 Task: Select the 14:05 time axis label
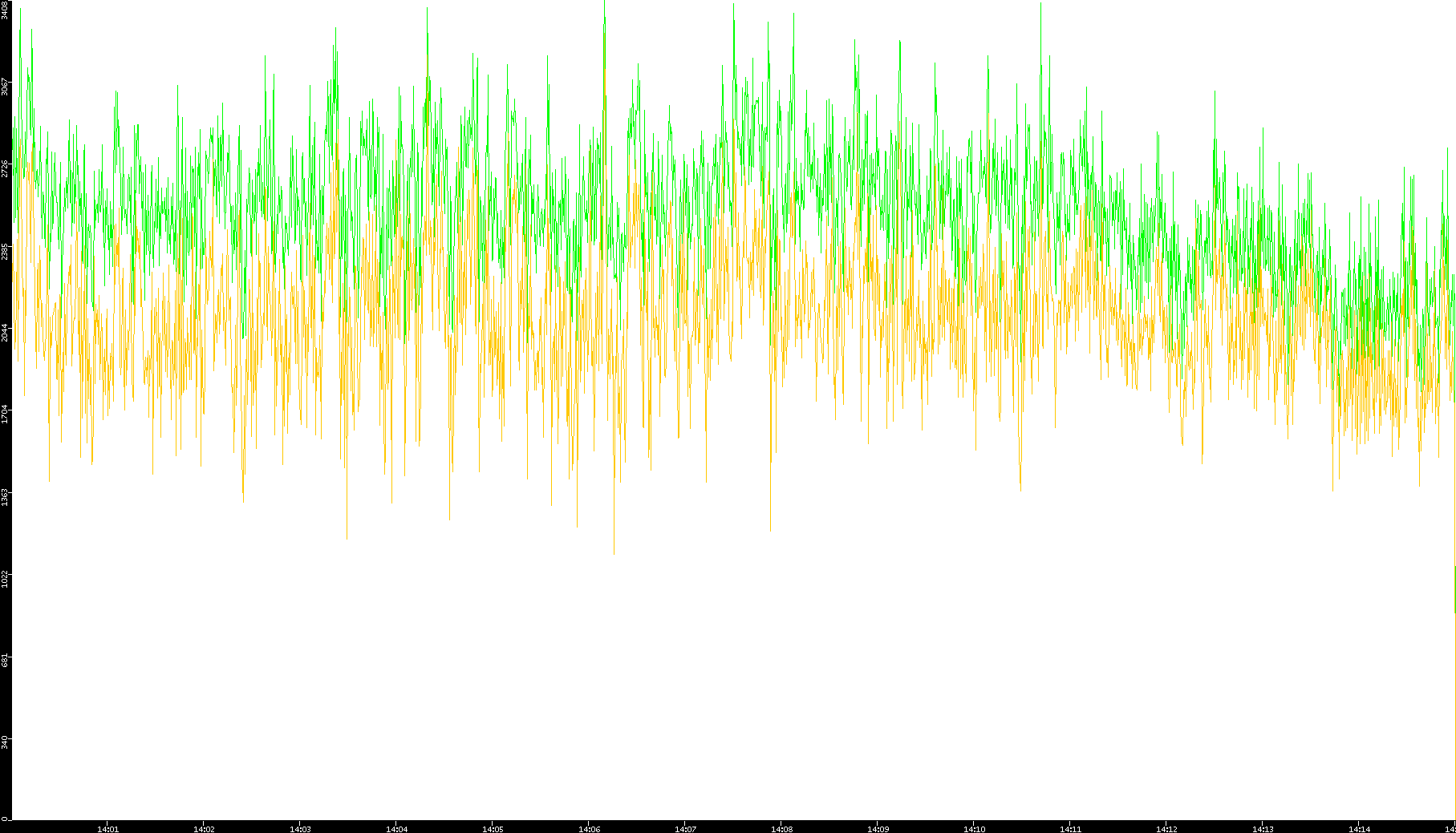tap(493, 828)
